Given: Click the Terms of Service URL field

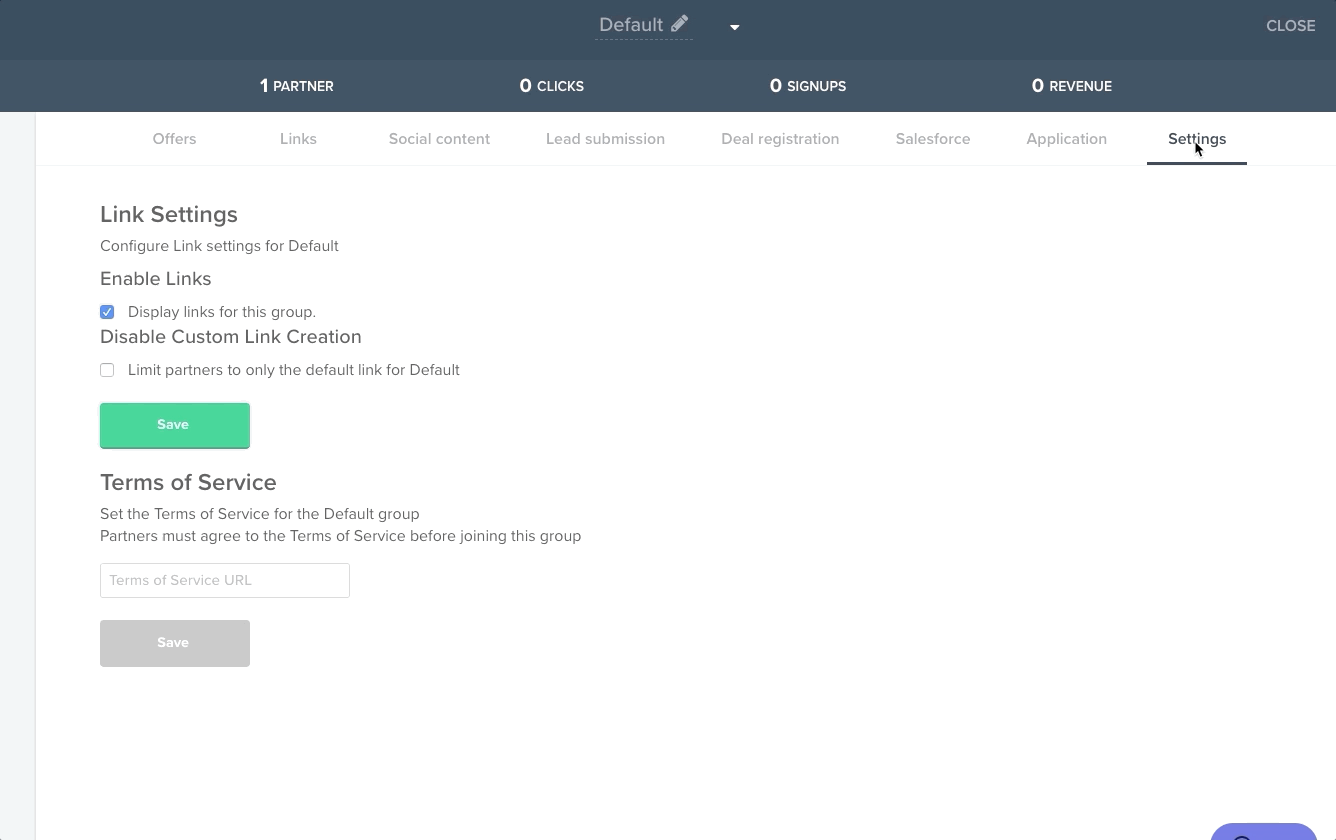Looking at the screenshot, I should 224,580.
